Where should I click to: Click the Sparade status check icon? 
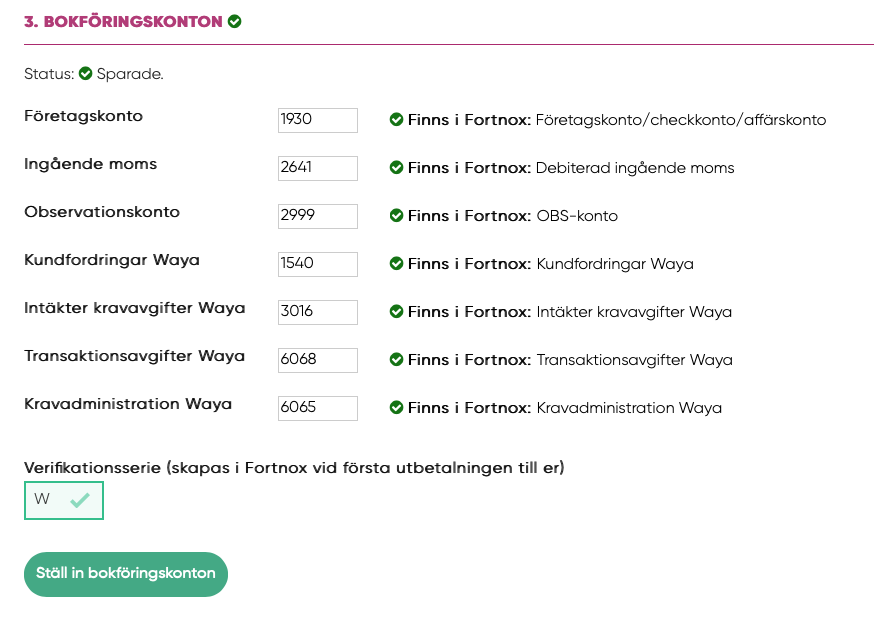[85, 74]
